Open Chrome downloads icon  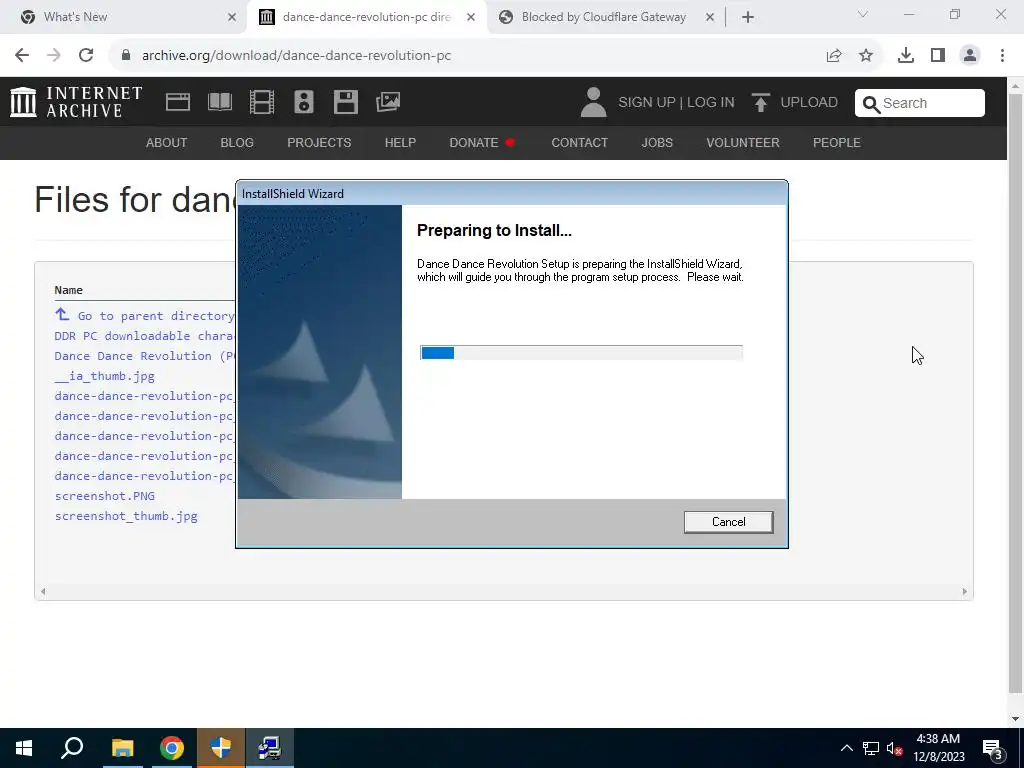[x=906, y=56]
